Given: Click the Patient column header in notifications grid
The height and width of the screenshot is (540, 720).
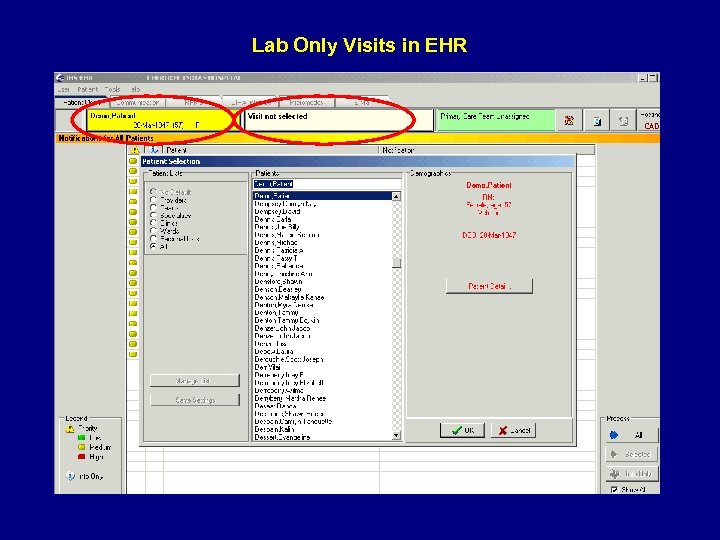Looking at the screenshot, I should 271,150.
